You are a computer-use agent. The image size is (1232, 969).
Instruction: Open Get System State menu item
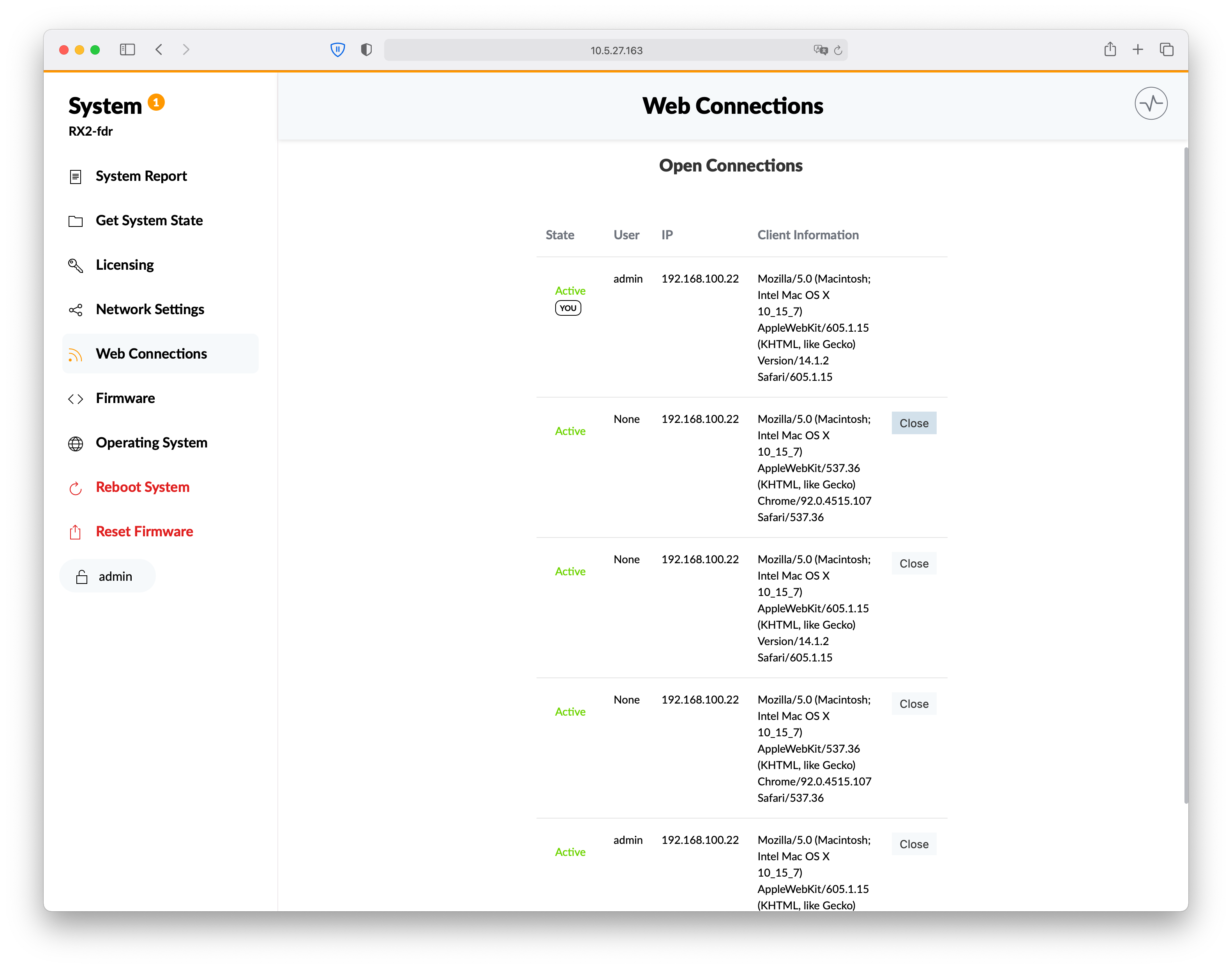tap(161, 221)
